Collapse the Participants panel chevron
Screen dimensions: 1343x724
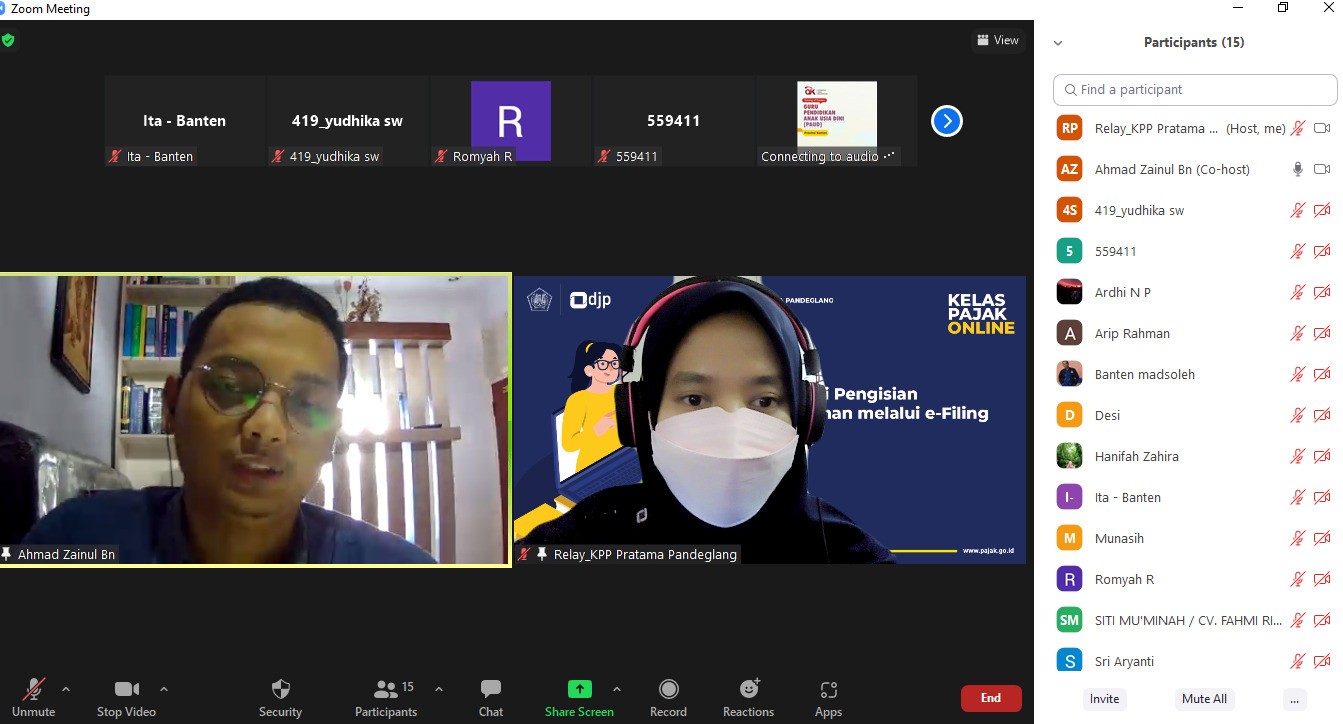tap(1058, 43)
